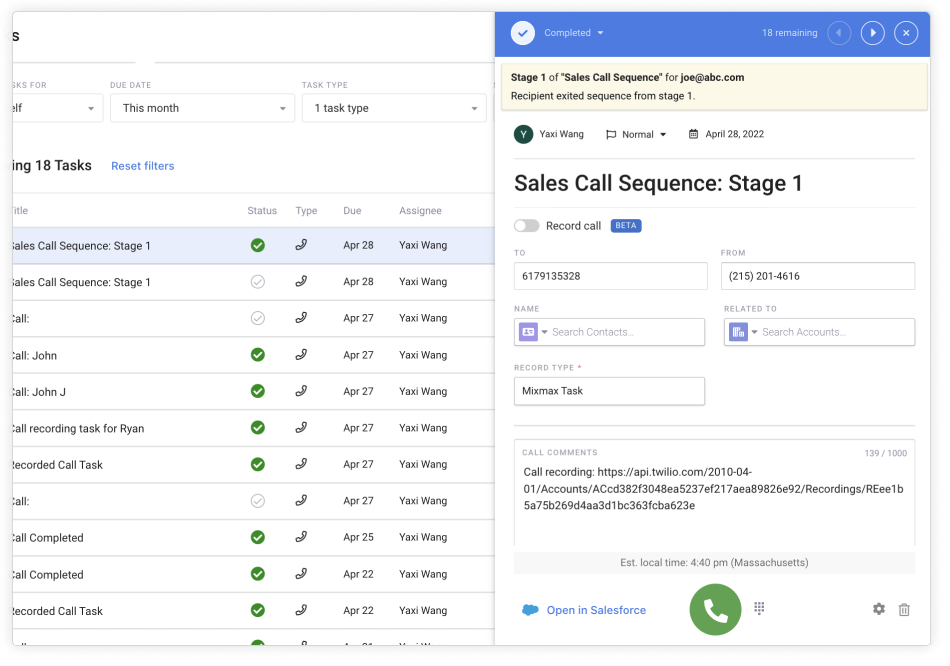Click the Salesforce cloud icon
The height and width of the screenshot is (666, 950).
pyautogui.click(x=530, y=610)
